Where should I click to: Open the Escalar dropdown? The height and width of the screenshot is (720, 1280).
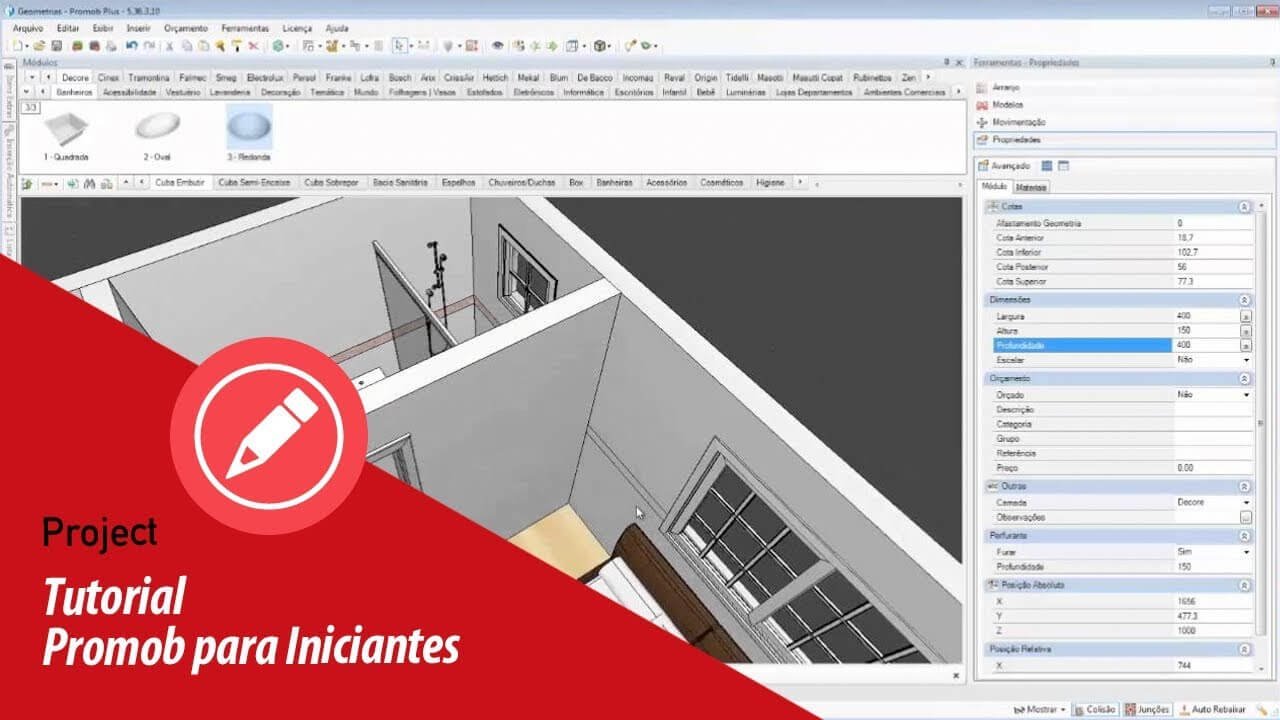(1246, 360)
